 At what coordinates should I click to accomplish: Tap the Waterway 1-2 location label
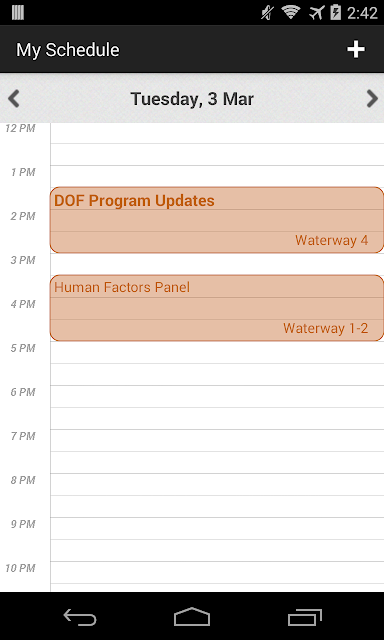(326, 328)
